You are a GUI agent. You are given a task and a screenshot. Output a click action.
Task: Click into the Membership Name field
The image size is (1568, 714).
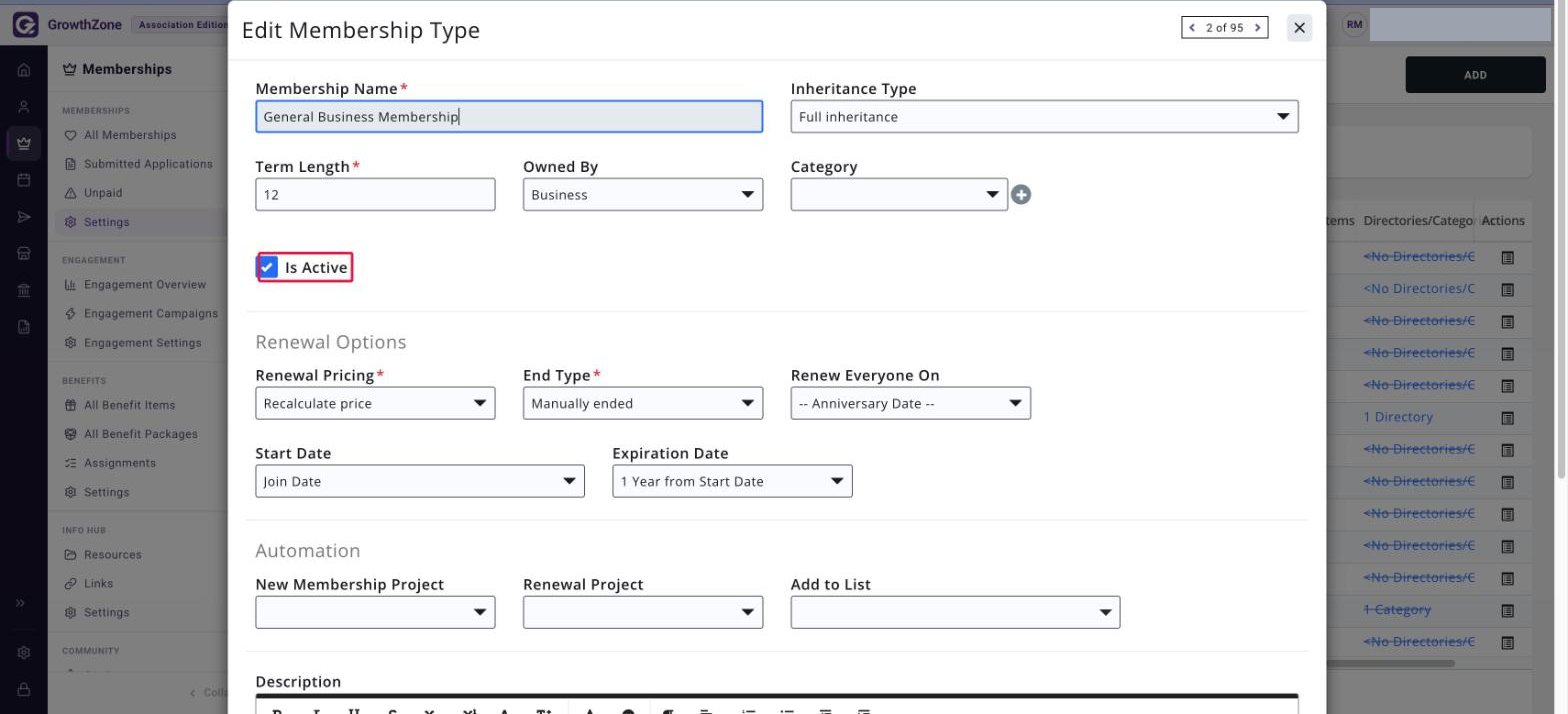click(x=509, y=117)
